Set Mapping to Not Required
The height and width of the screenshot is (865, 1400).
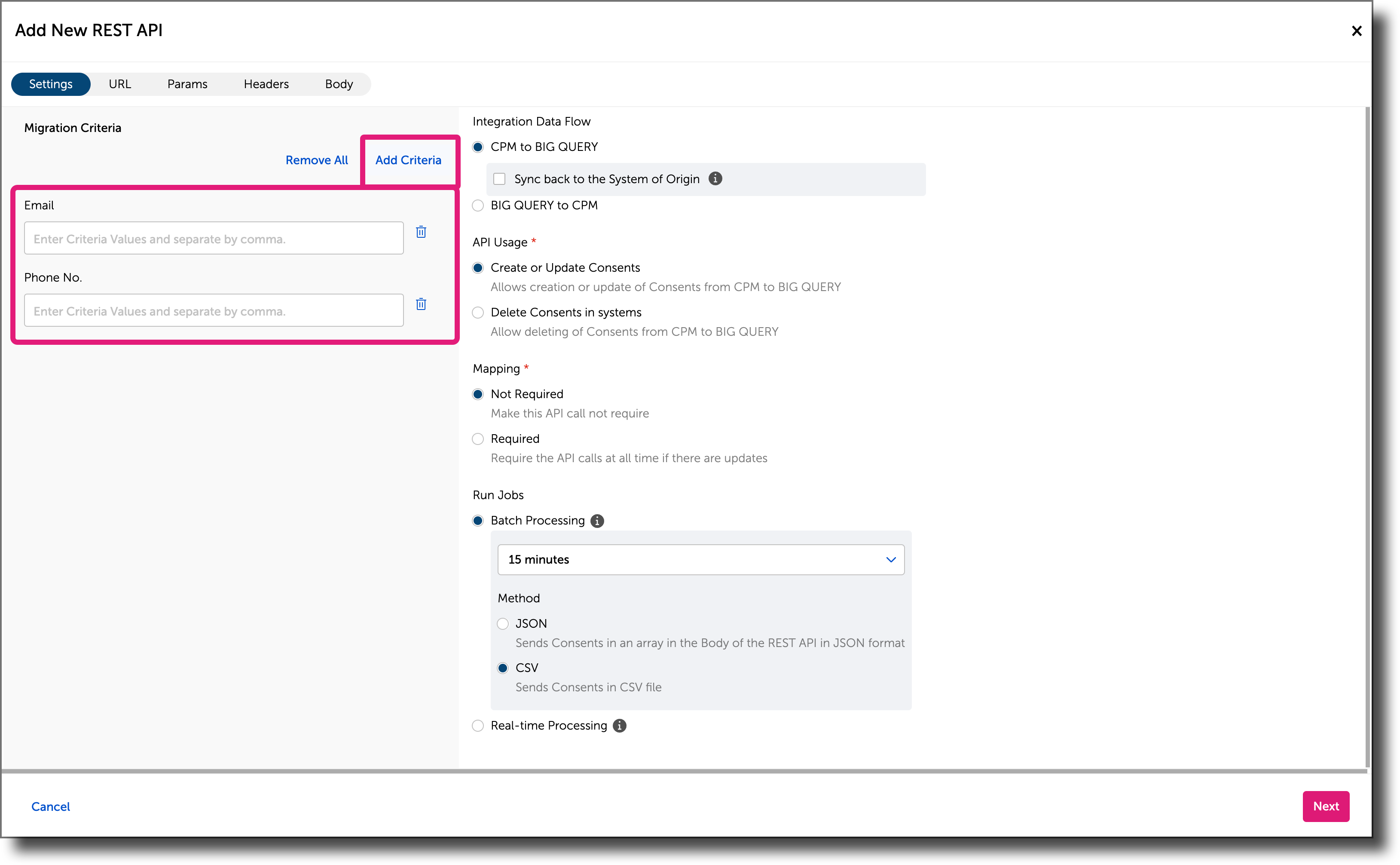coord(478,395)
